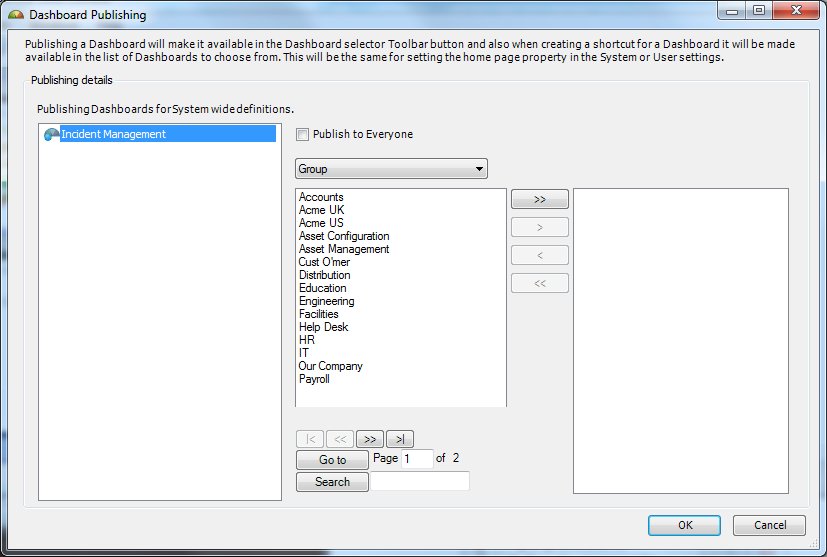Click the Search button
Screen dimensions: 827x557
(332, 482)
